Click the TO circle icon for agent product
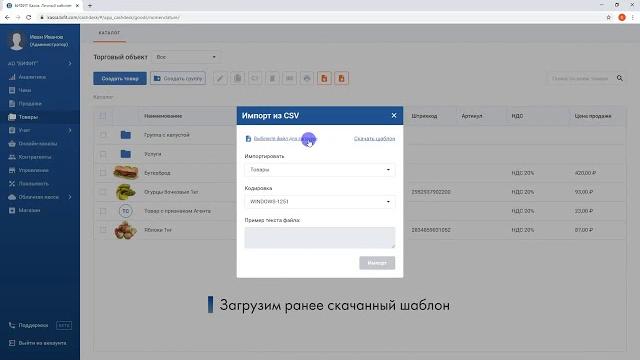 126,211
